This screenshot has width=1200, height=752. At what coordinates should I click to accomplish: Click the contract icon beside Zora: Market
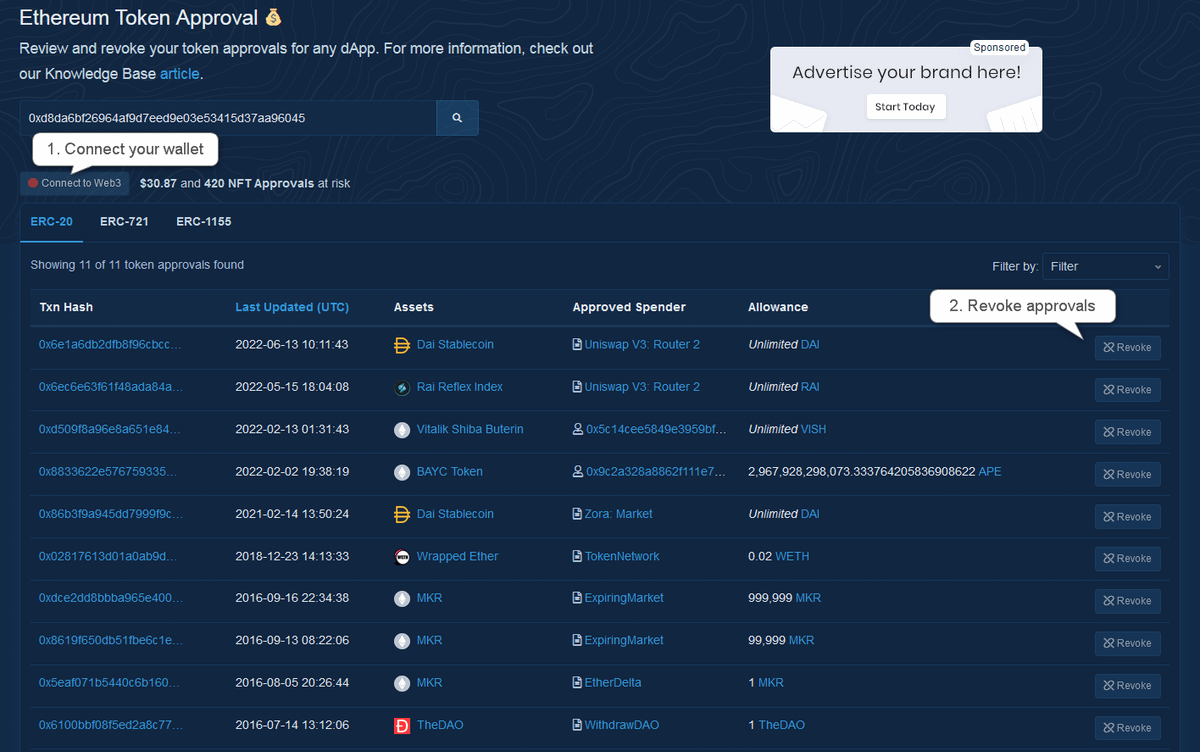click(577, 514)
